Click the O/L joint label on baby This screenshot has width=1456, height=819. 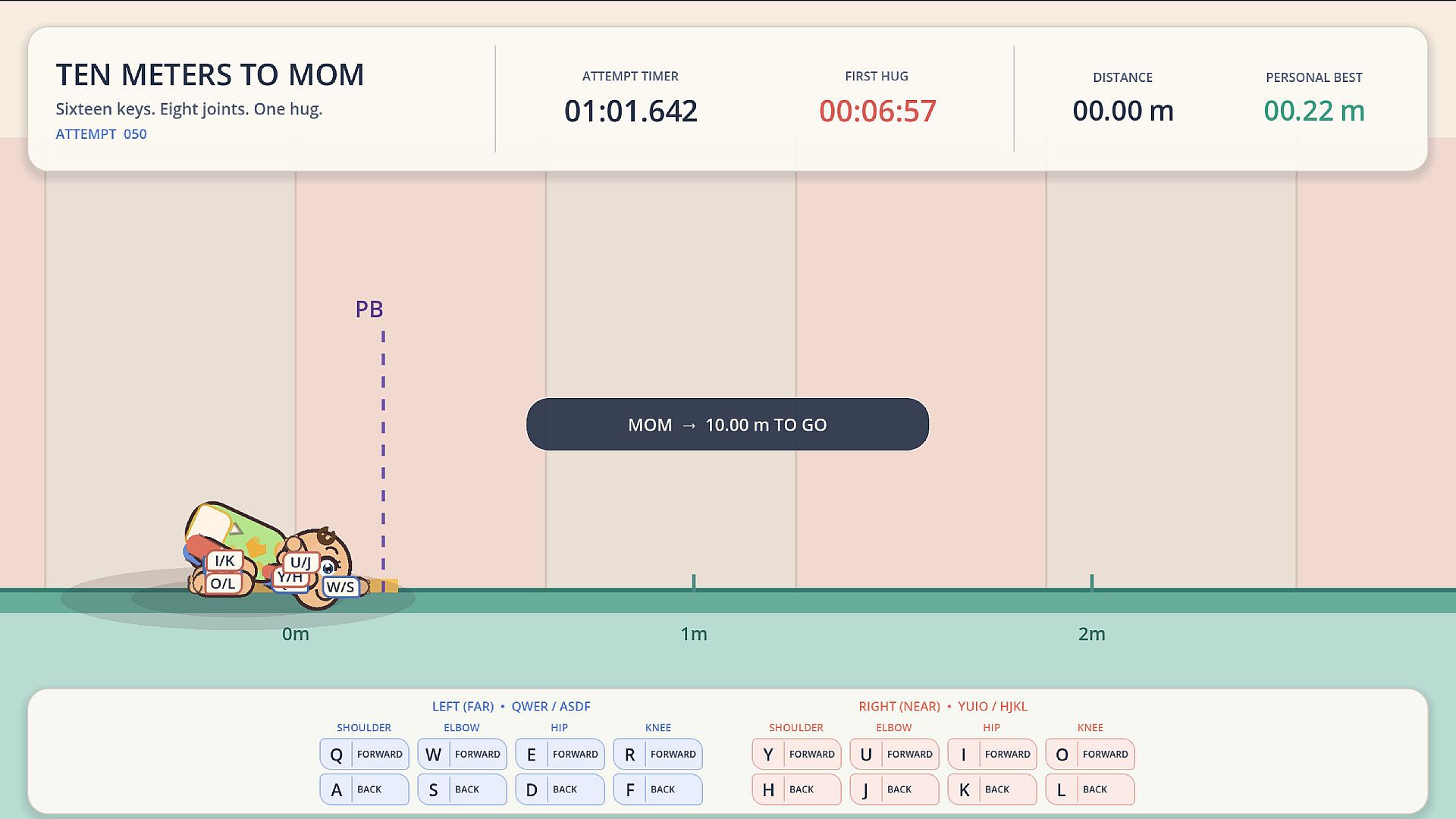pos(223,583)
